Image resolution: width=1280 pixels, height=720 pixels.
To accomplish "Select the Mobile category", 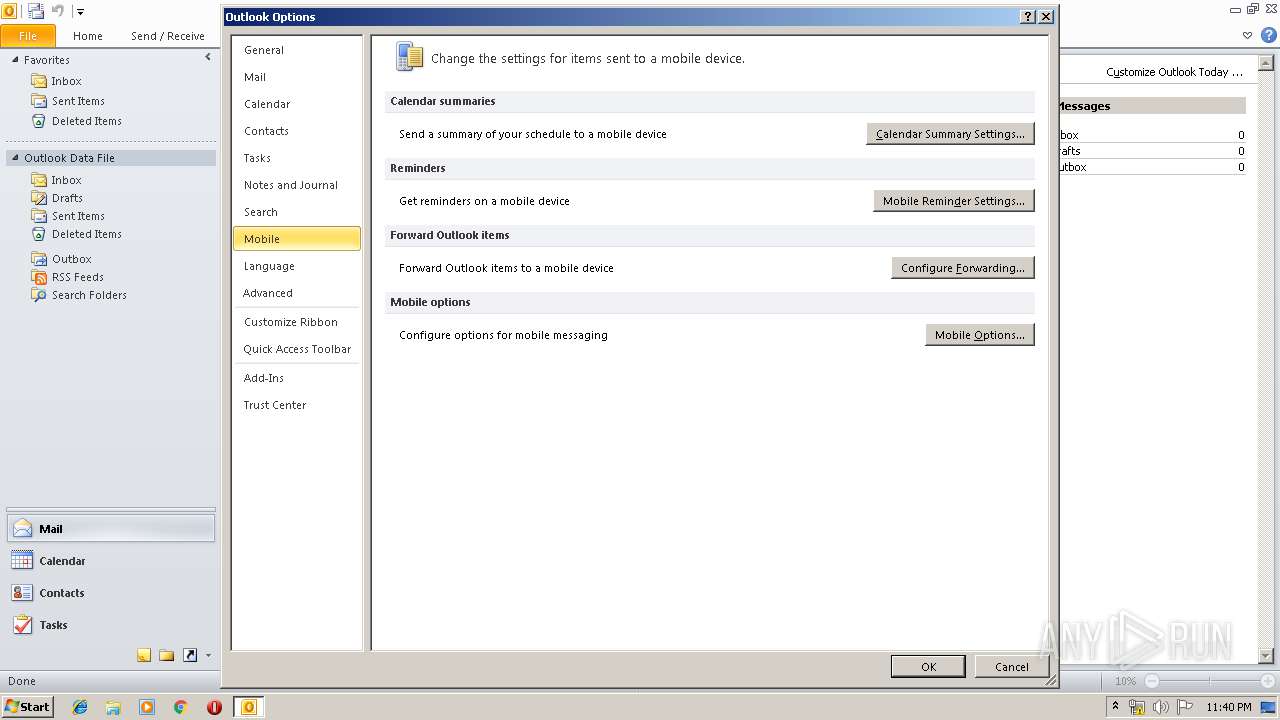I will [296, 239].
